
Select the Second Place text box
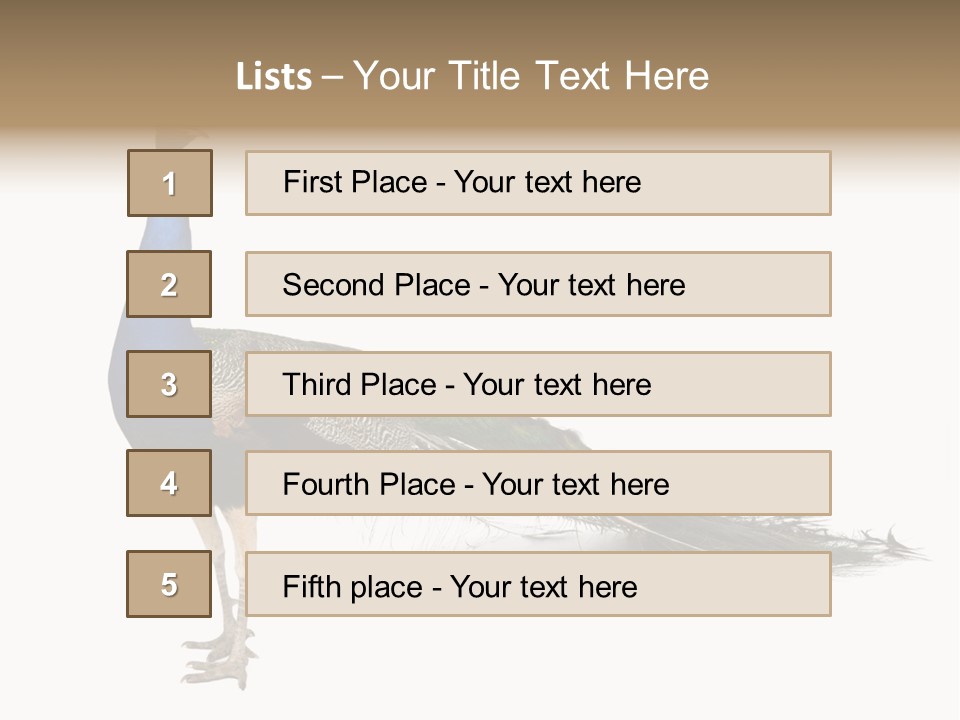click(x=538, y=284)
